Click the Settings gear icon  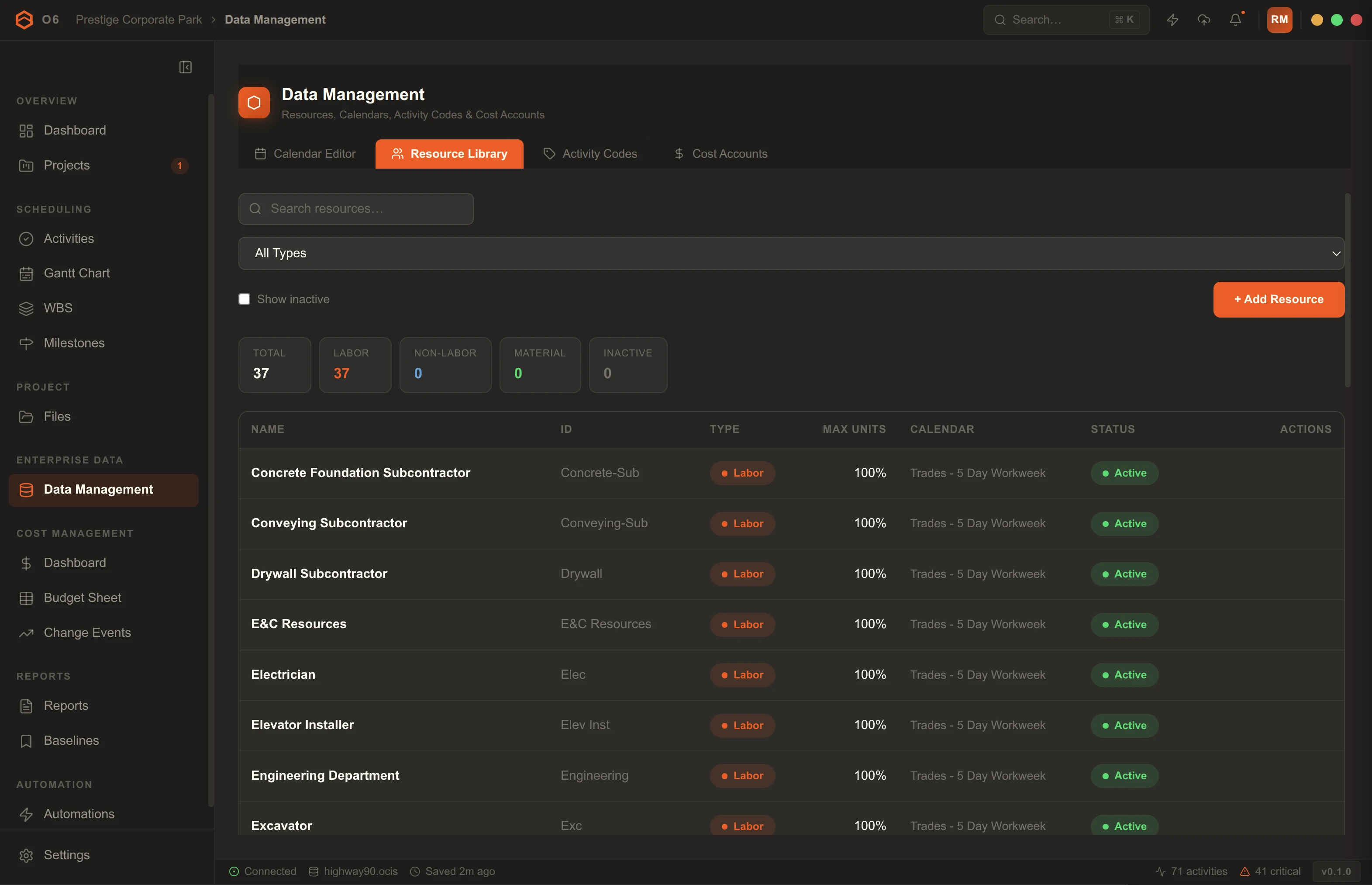26,856
